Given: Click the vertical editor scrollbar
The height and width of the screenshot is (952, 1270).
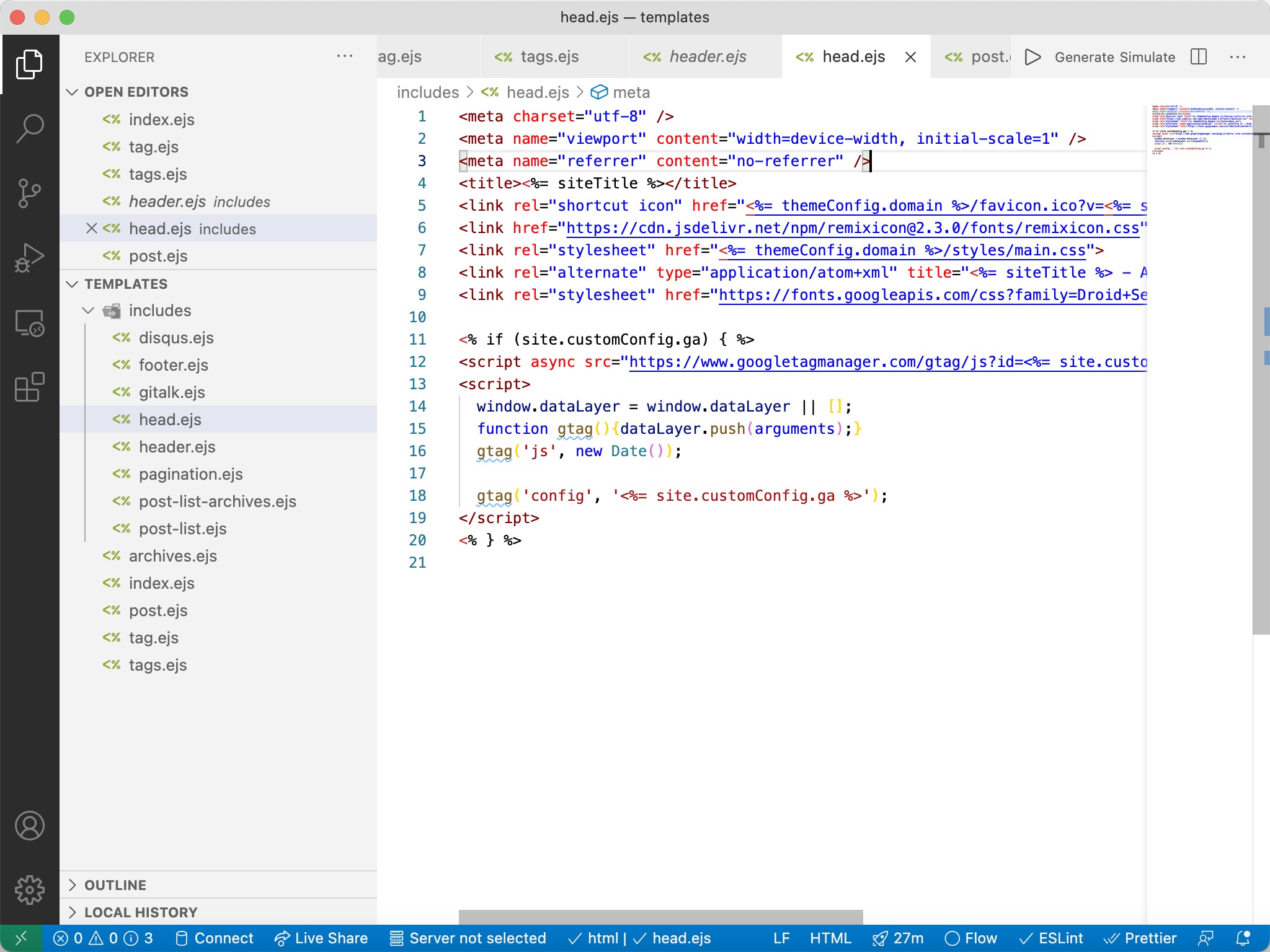Looking at the screenshot, I should (1261, 369).
